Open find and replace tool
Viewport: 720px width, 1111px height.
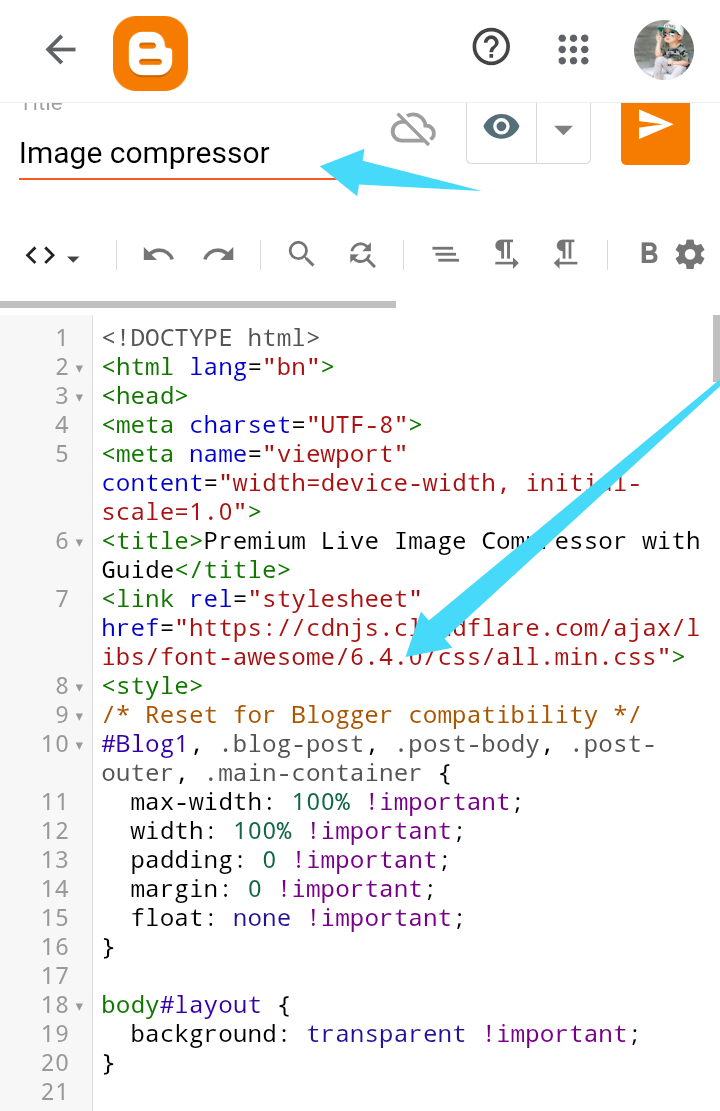click(362, 255)
